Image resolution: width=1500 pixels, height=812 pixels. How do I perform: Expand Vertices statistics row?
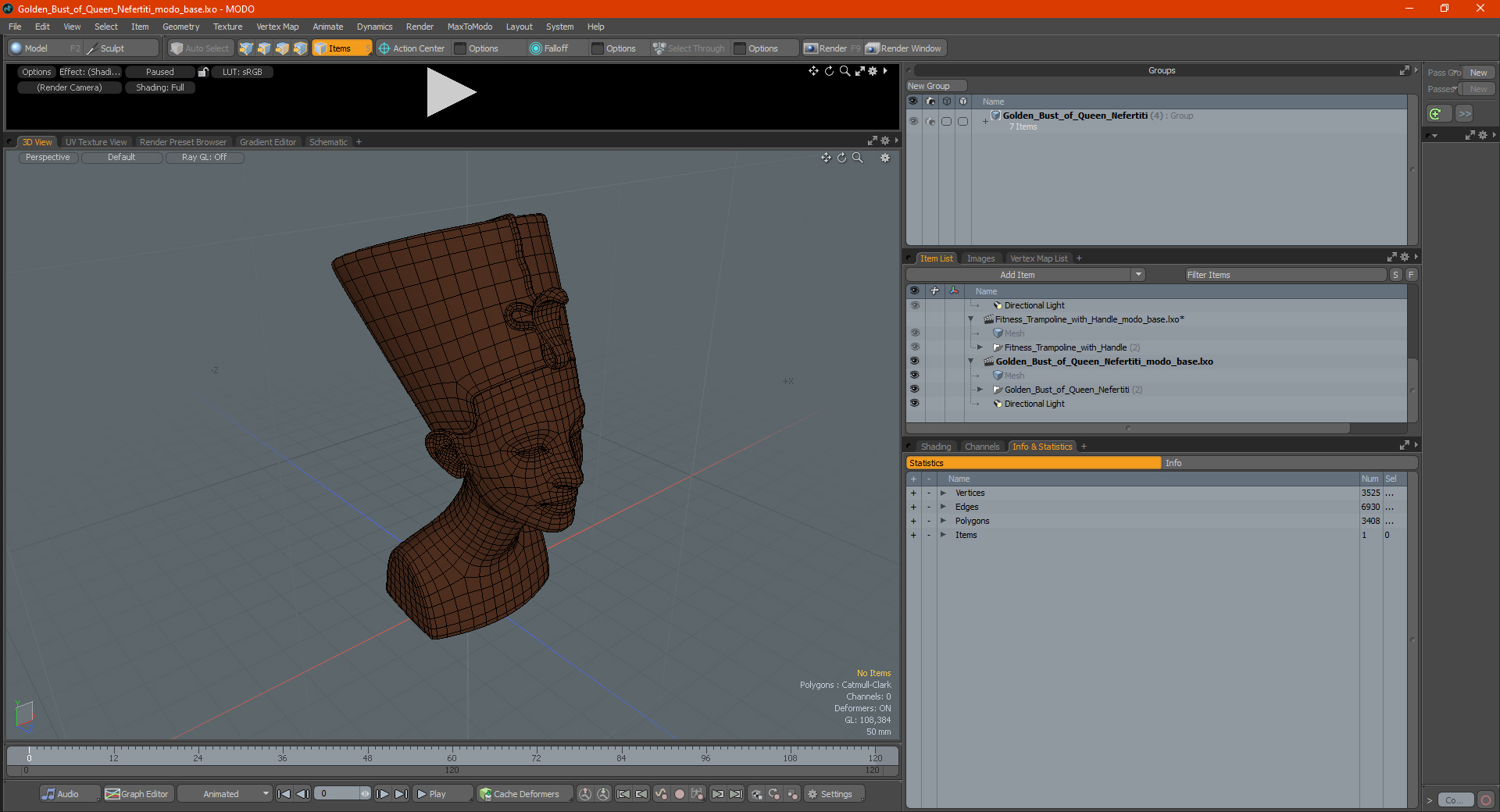point(943,493)
